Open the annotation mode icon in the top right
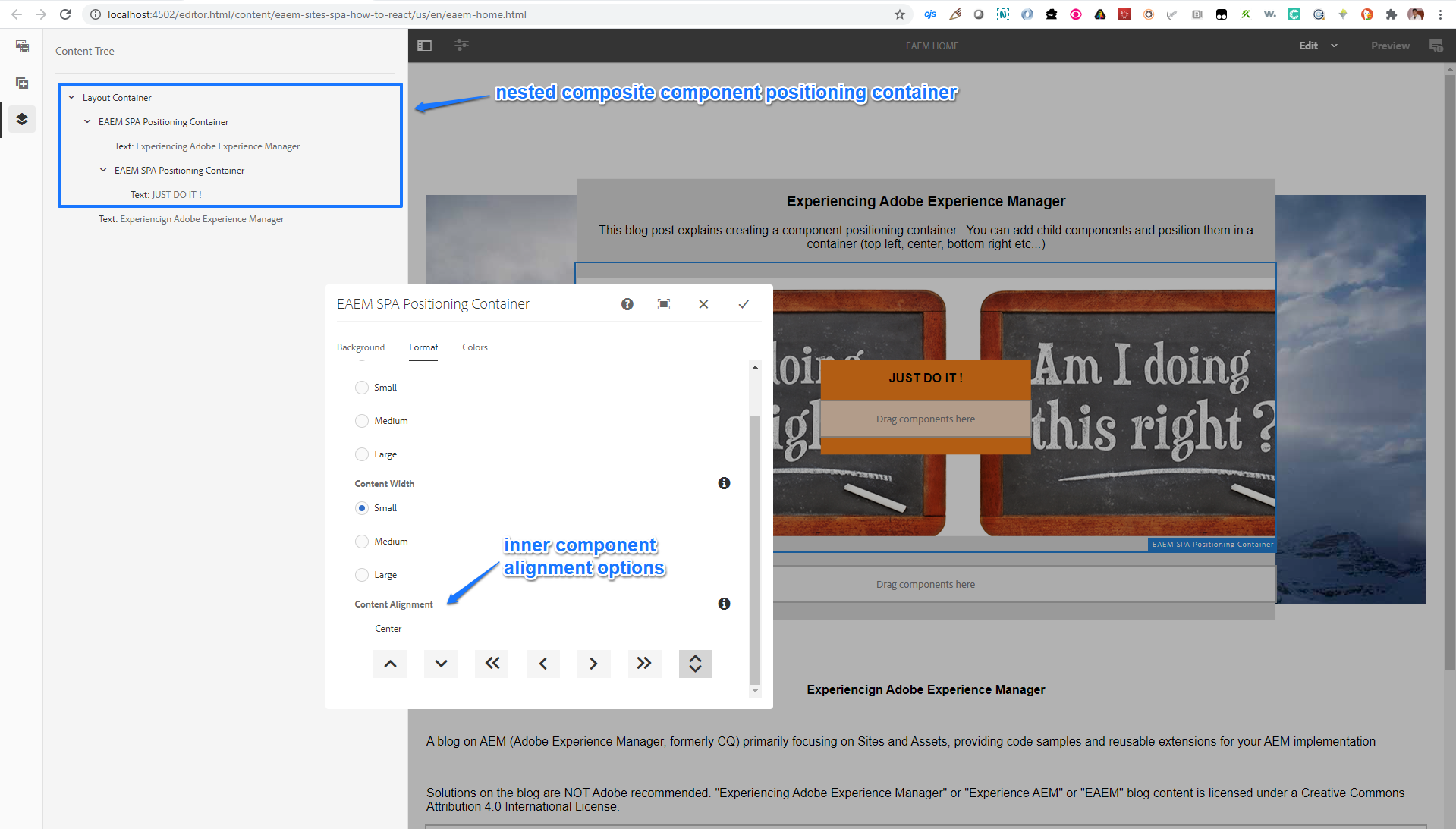1456x829 pixels. tap(1436, 46)
